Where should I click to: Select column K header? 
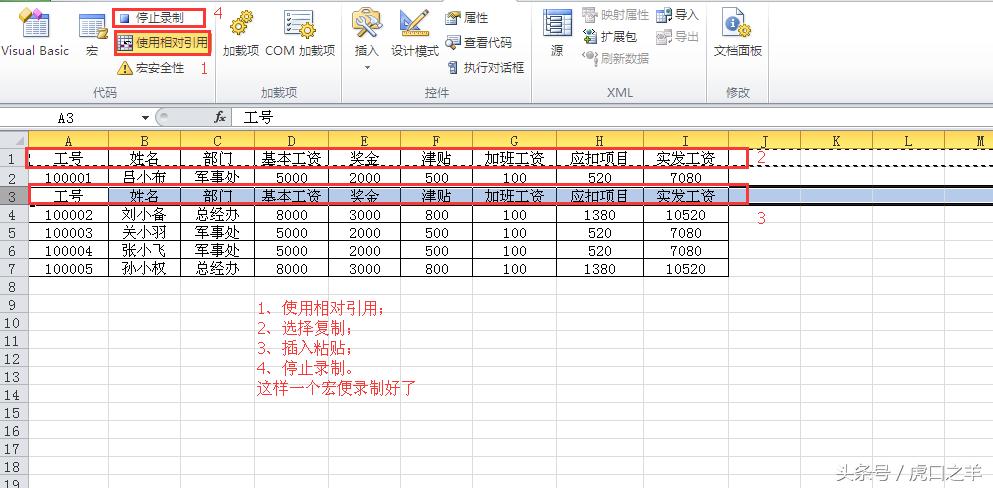(x=837, y=141)
